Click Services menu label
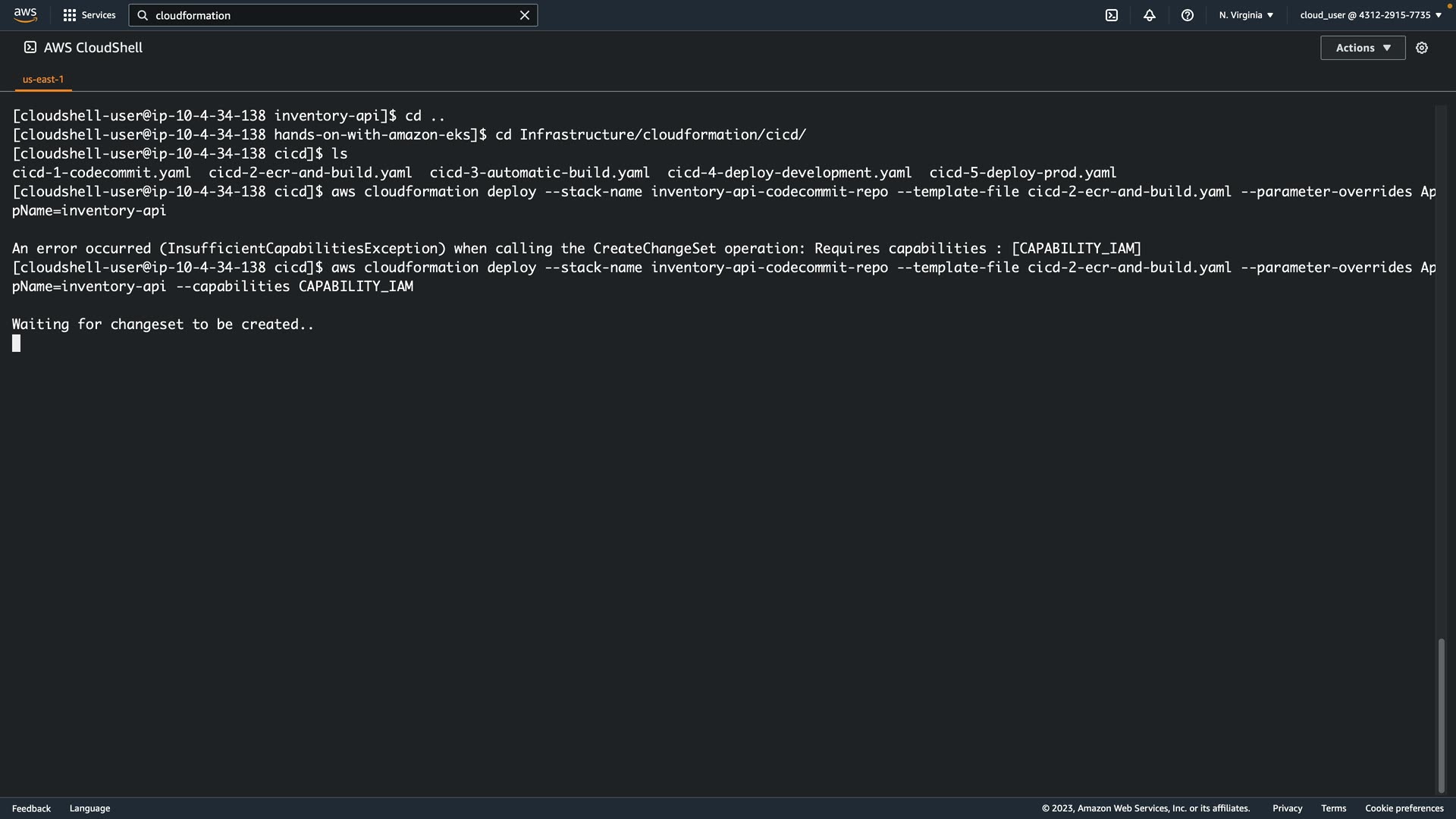Screen dimensions: 1456x819 coord(99,15)
